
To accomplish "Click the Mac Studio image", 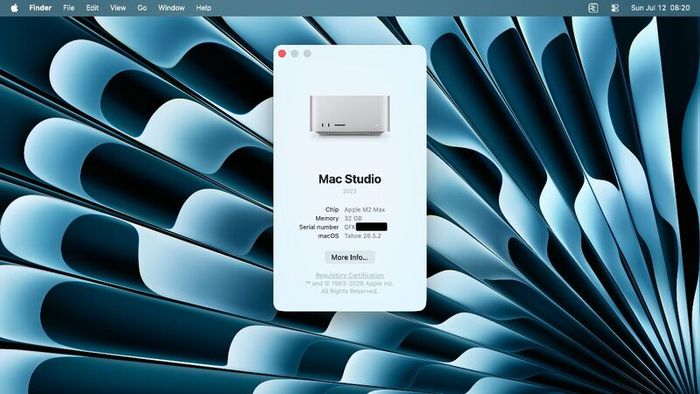I will (x=350, y=116).
